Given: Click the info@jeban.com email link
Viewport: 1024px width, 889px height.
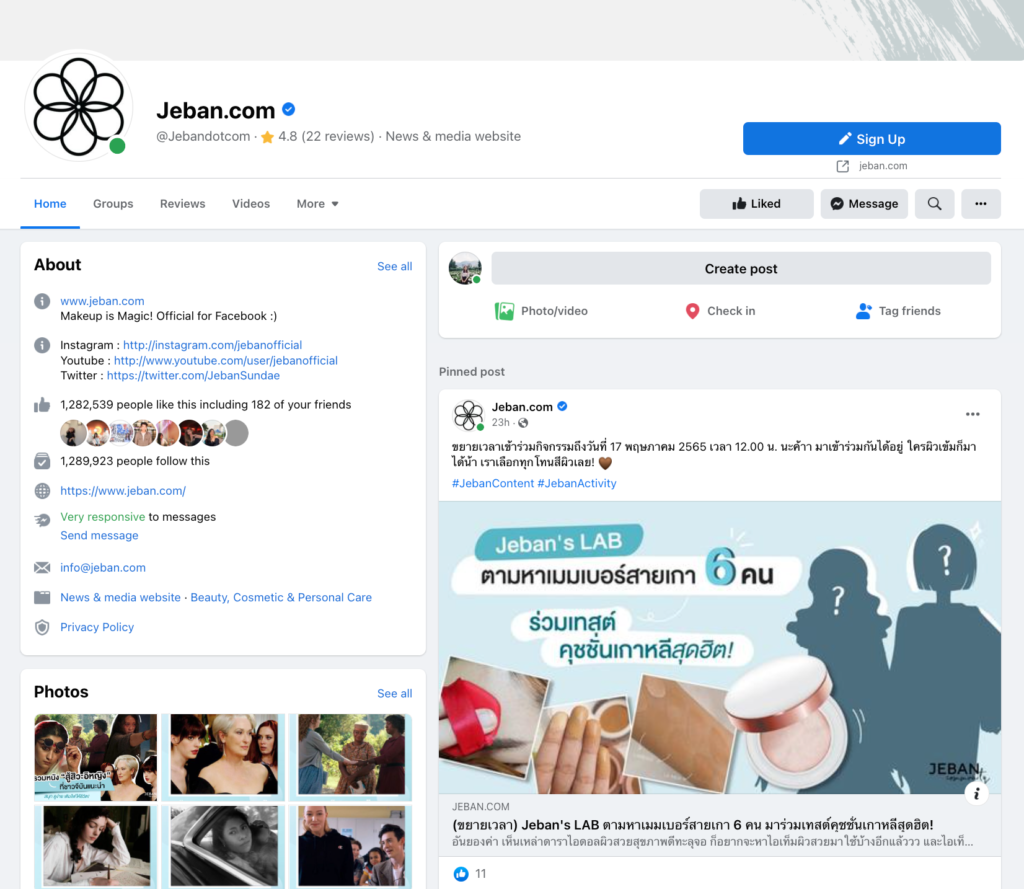Looking at the screenshot, I should 103,568.
